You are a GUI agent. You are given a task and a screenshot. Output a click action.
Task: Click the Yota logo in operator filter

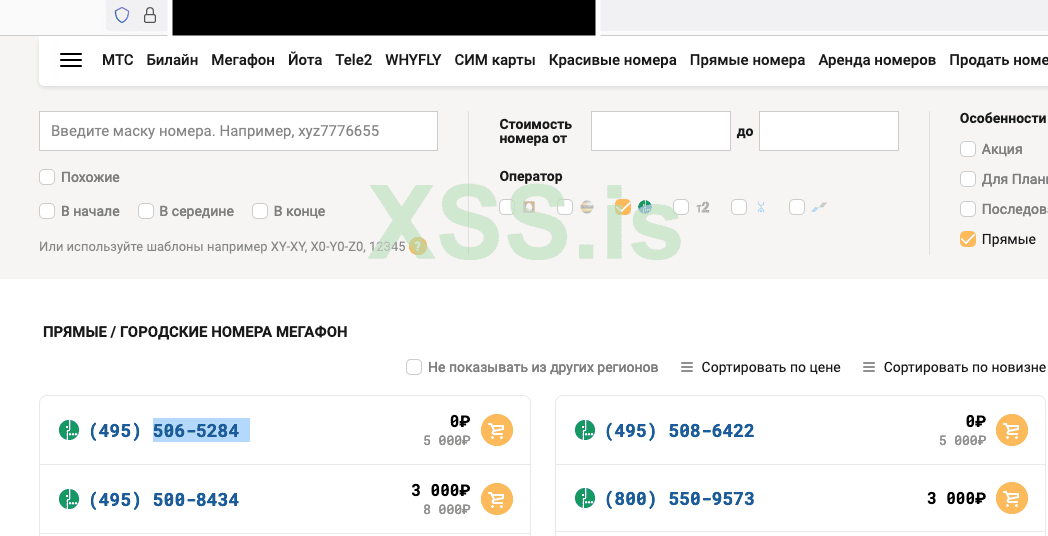[x=761, y=207]
